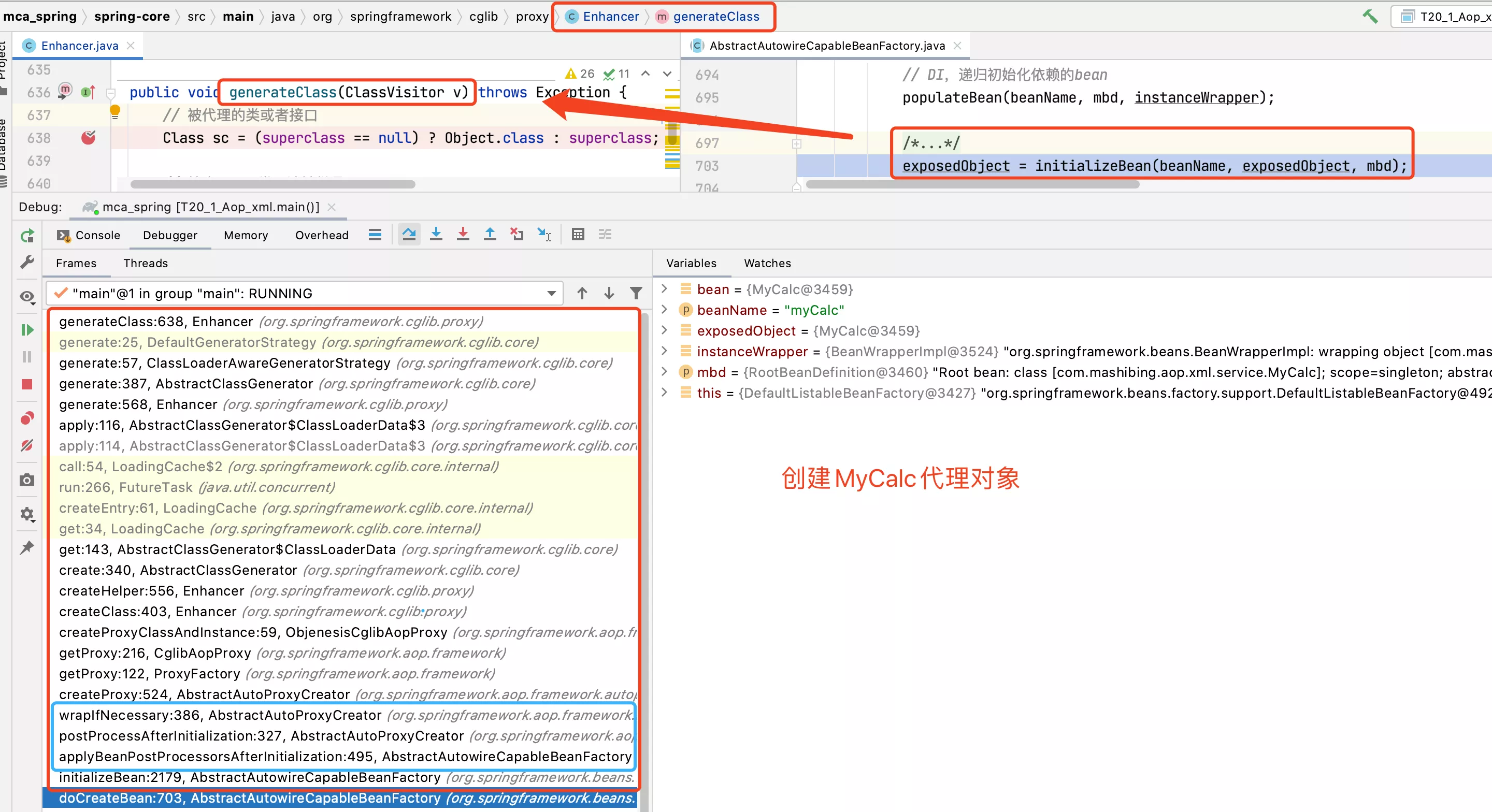
Task: Click the camera thread dump icon
Action: pyautogui.click(x=27, y=480)
